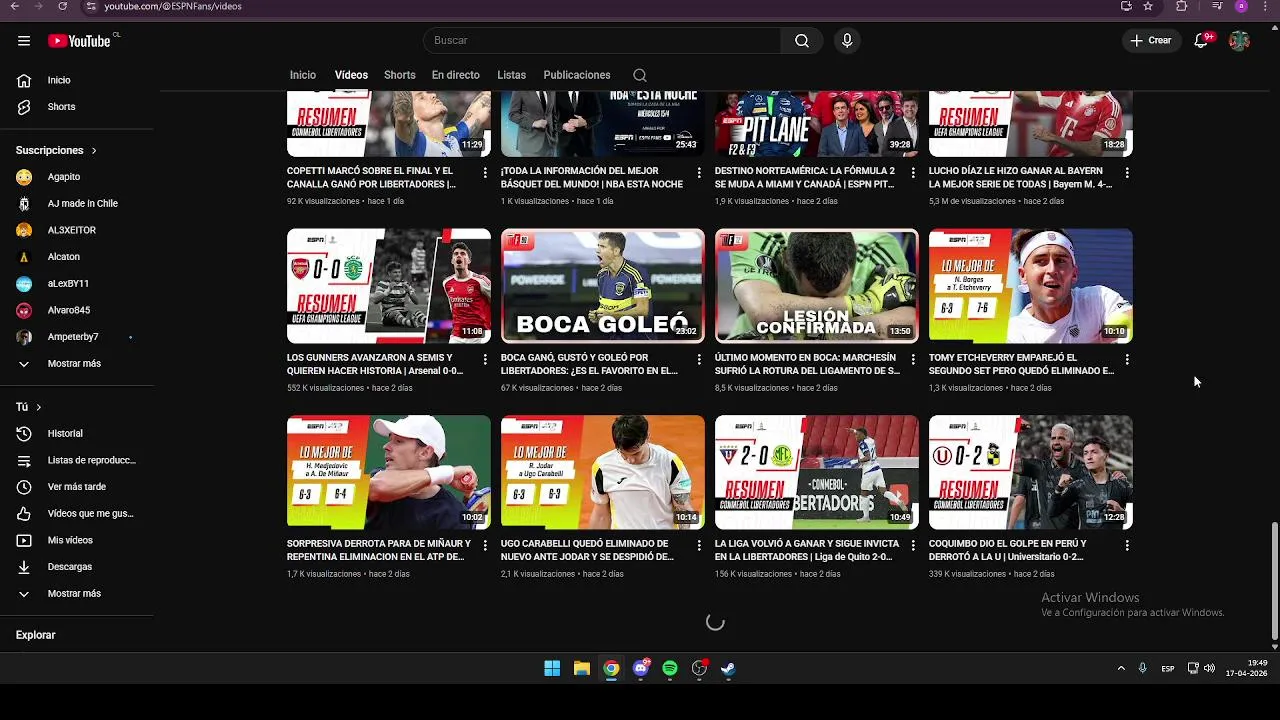
Task: Open Windows Start menu
Action: (x=552, y=668)
